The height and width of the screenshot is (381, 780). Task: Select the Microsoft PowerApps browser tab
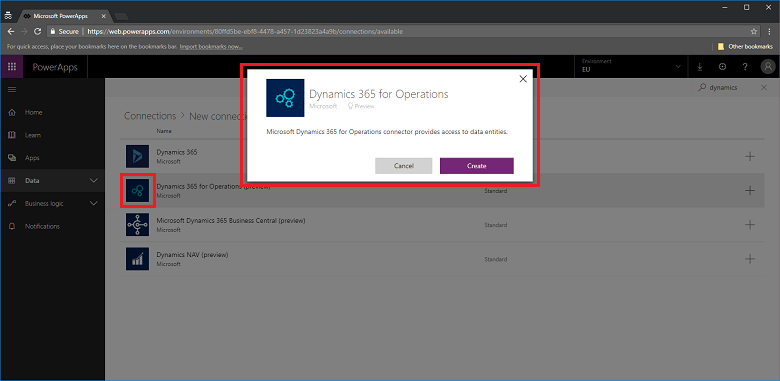pyautogui.click(x=64, y=16)
